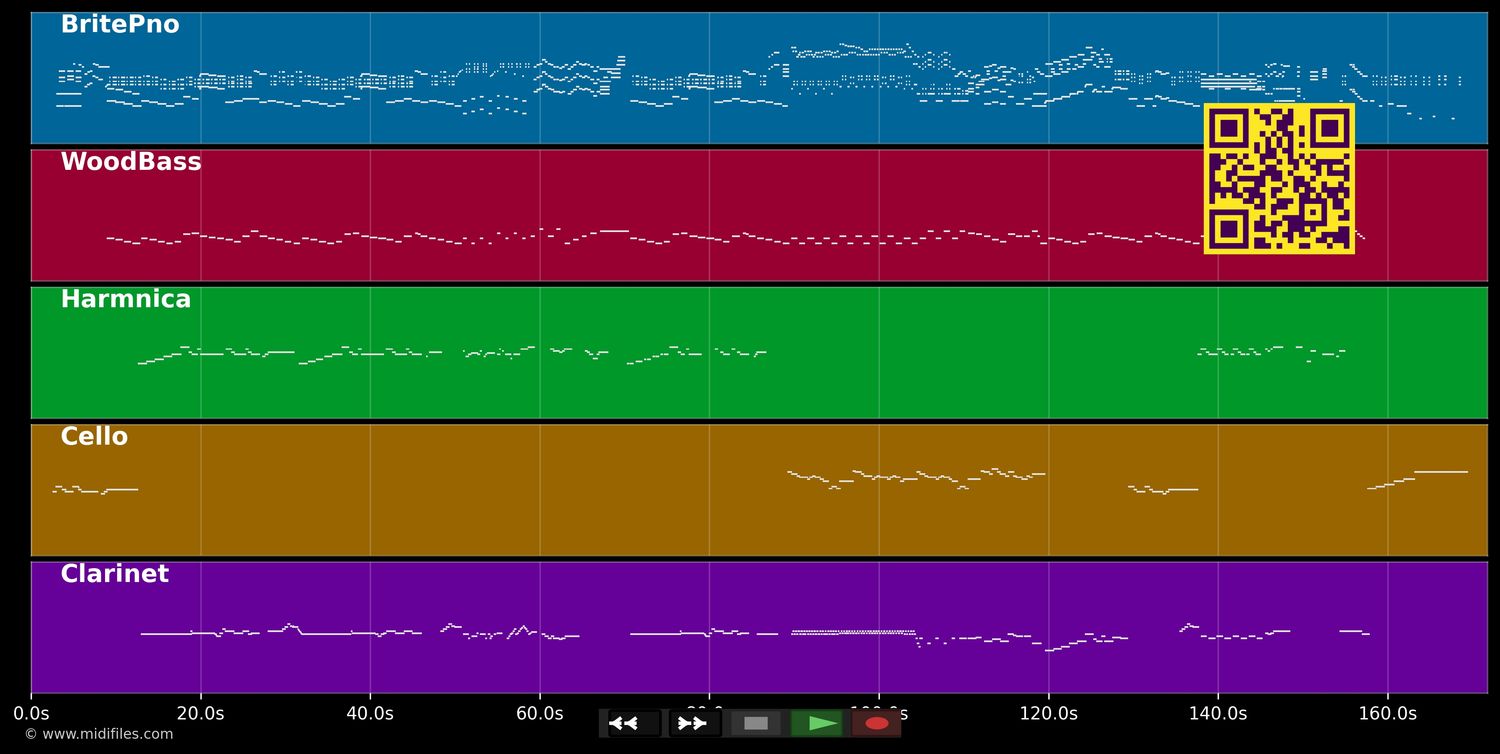
Task: Click the fast-forward playback button
Action: point(695,723)
